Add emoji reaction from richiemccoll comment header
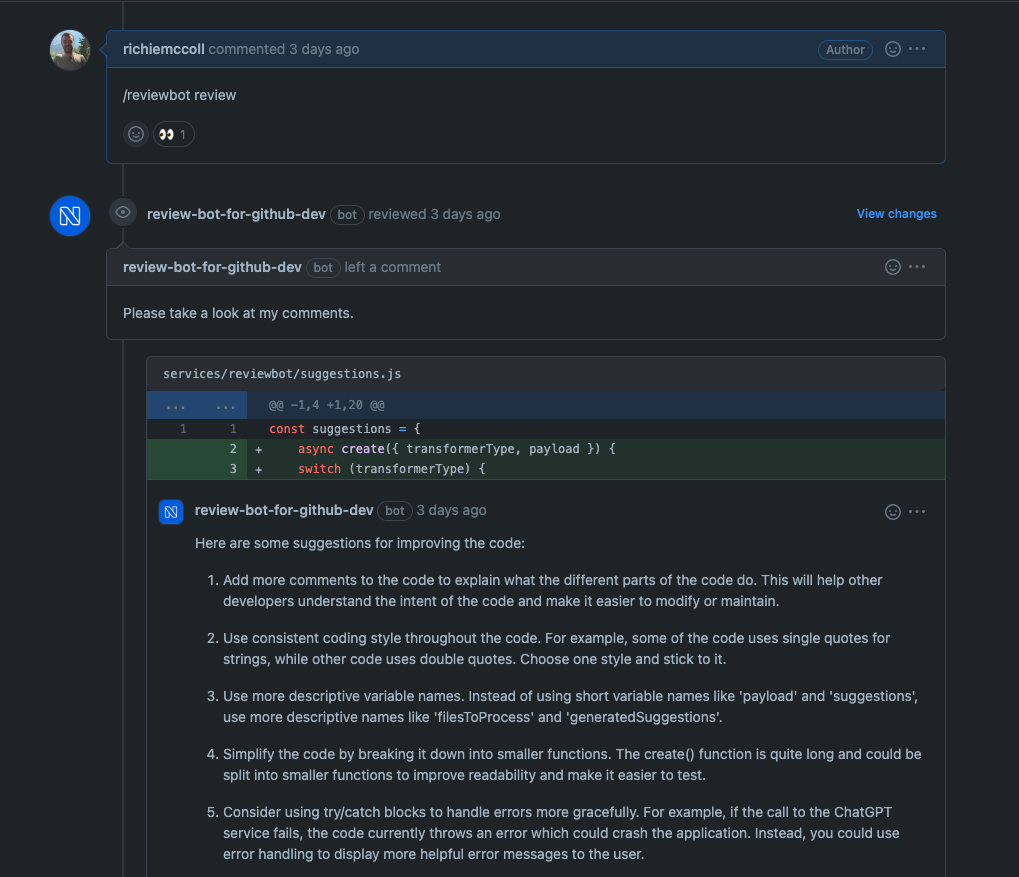 click(x=893, y=49)
